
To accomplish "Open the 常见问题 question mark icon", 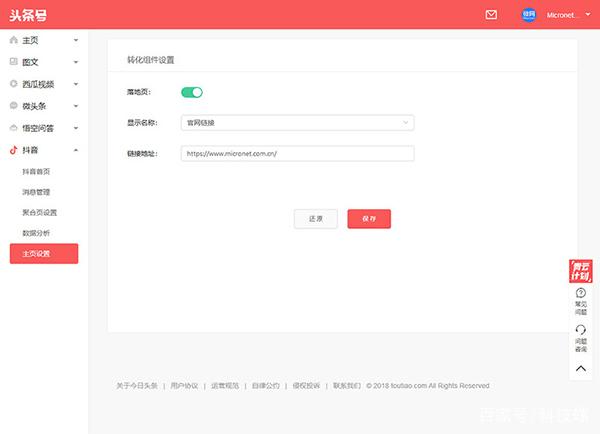I will coord(580,293).
